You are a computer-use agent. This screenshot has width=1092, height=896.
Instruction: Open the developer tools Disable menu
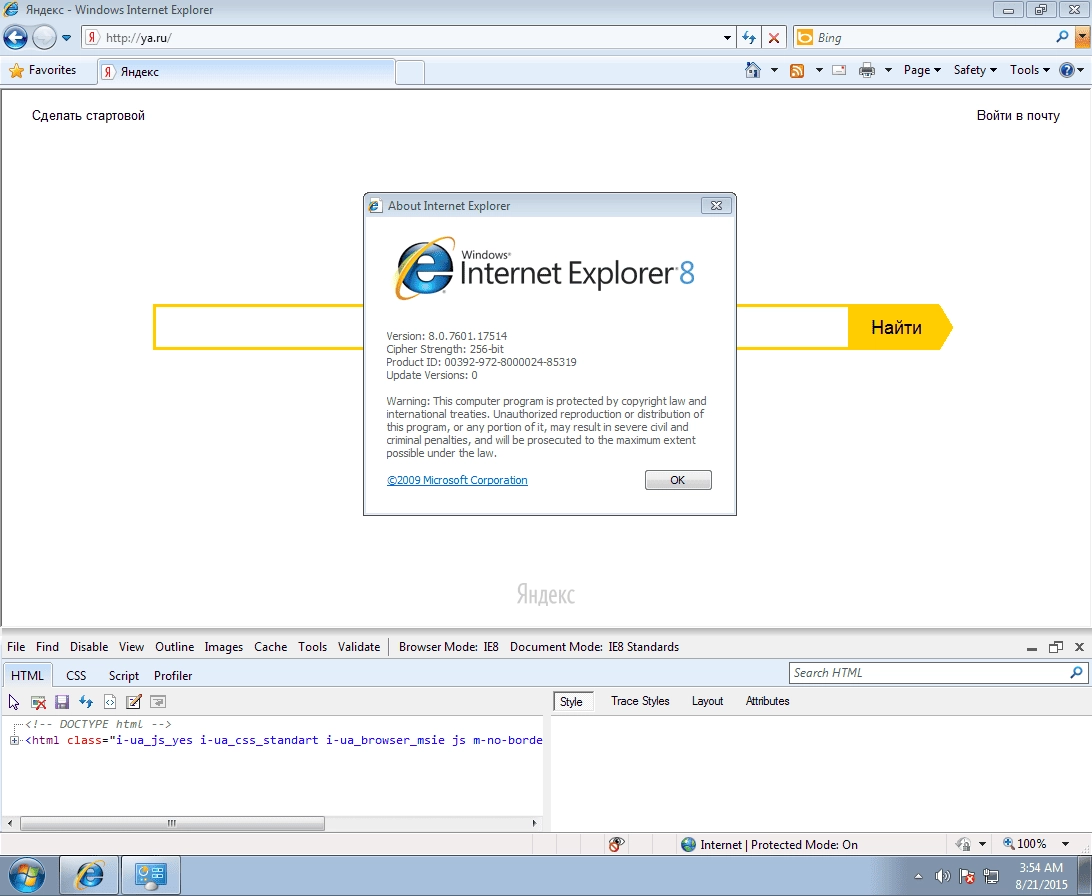click(89, 647)
